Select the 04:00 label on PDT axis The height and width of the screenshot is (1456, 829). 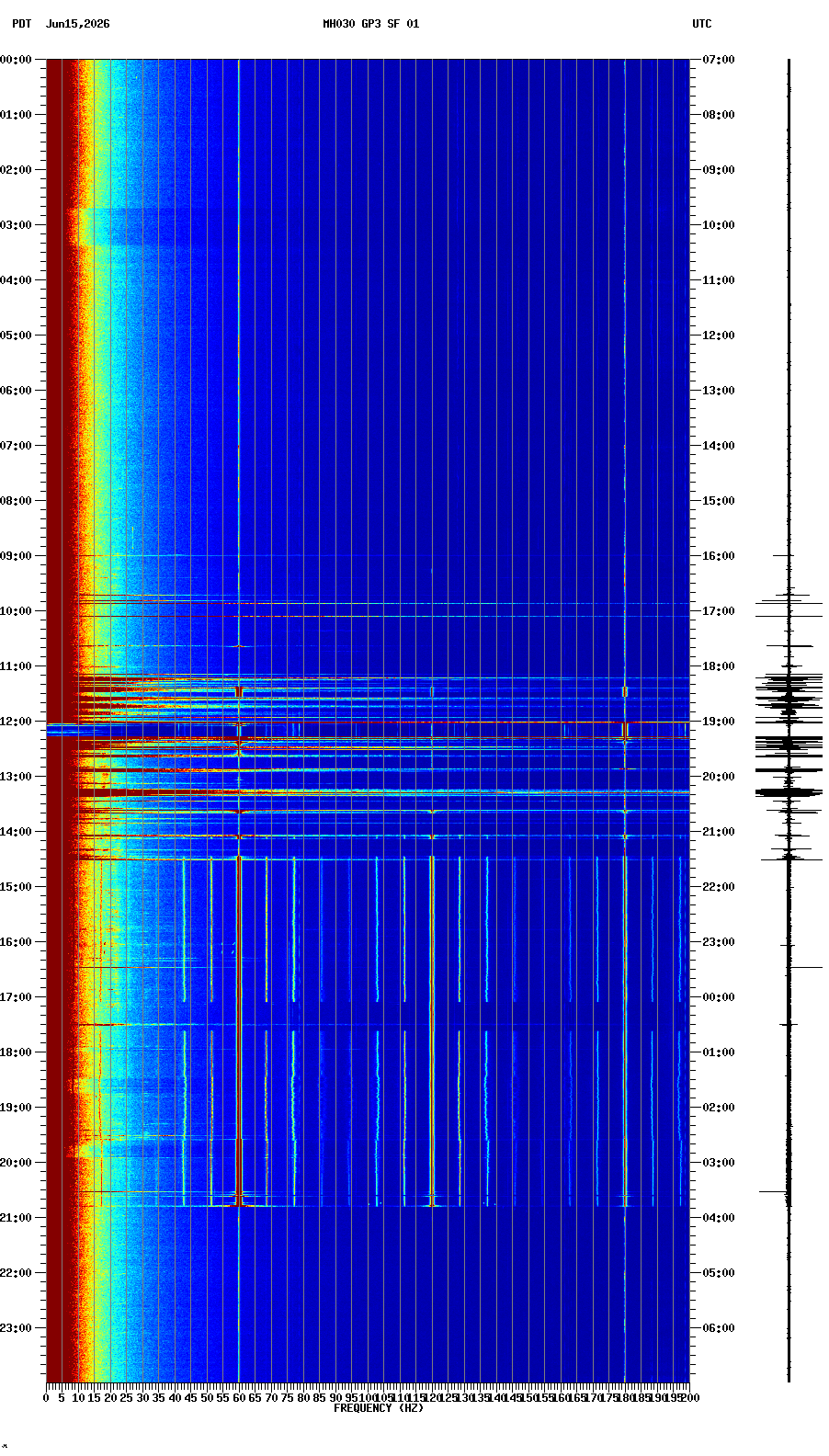click(16, 280)
